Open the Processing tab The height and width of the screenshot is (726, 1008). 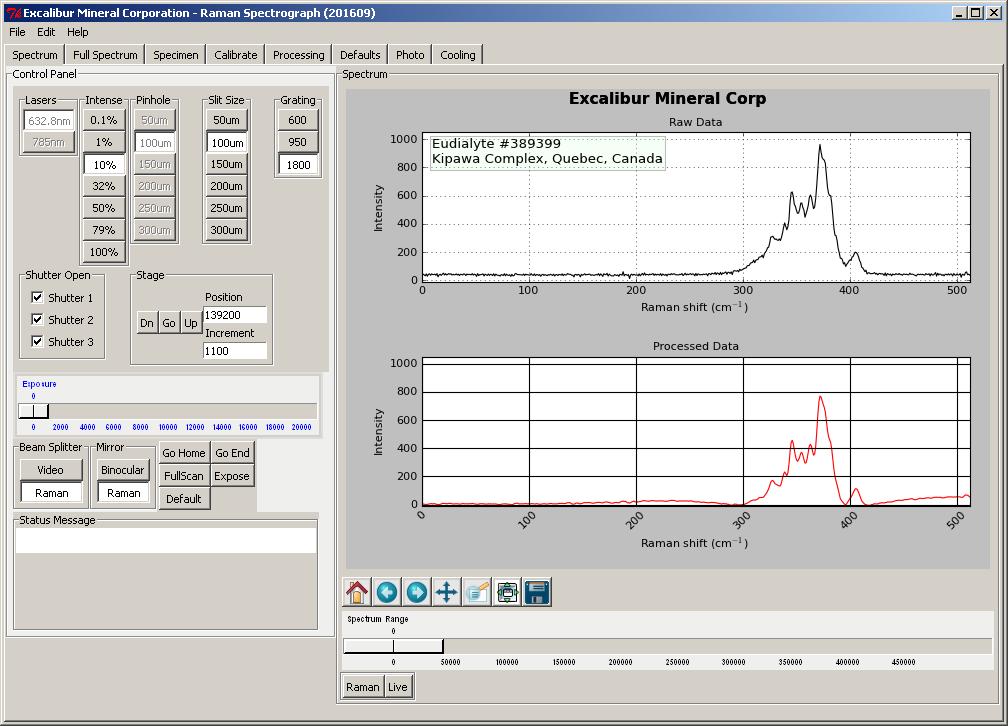(298, 55)
